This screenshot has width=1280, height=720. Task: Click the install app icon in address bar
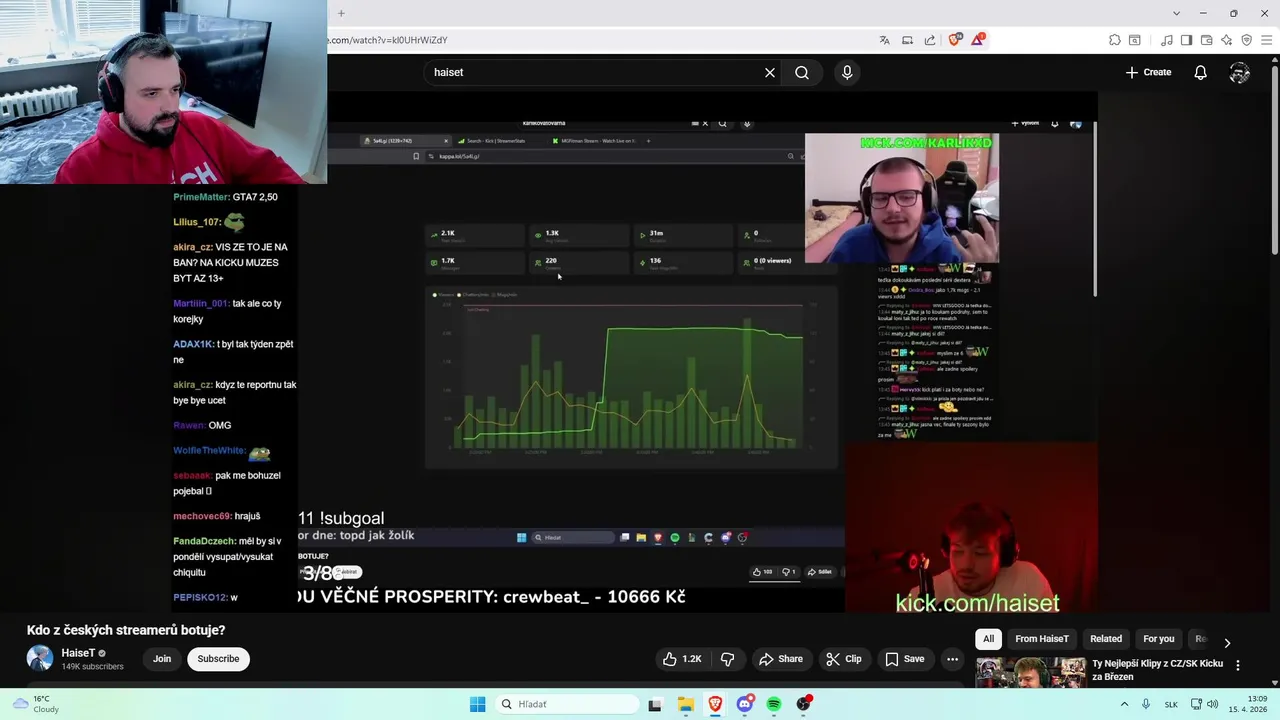pyautogui.click(x=907, y=40)
